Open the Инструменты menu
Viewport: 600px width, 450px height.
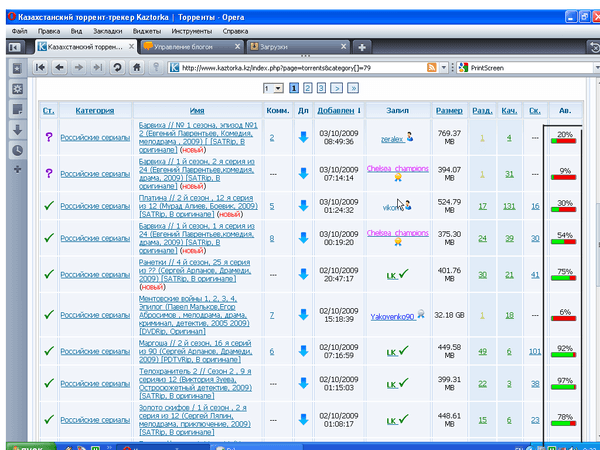(x=192, y=31)
